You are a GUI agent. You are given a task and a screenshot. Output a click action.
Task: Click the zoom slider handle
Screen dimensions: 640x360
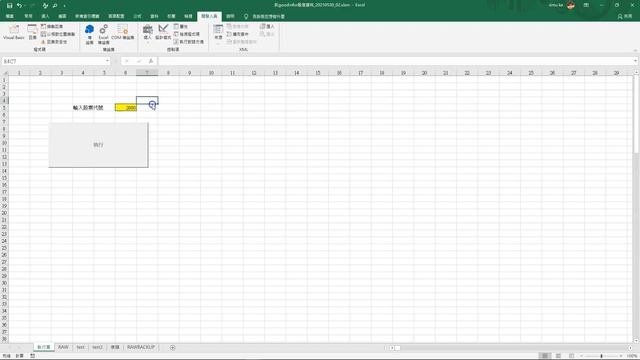point(601,356)
